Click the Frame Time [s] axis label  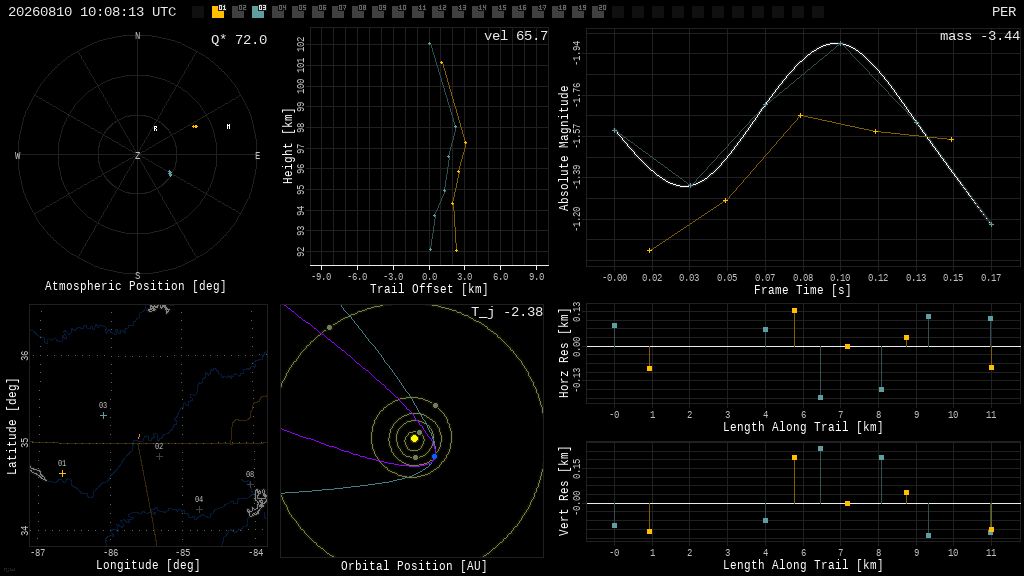(x=803, y=289)
